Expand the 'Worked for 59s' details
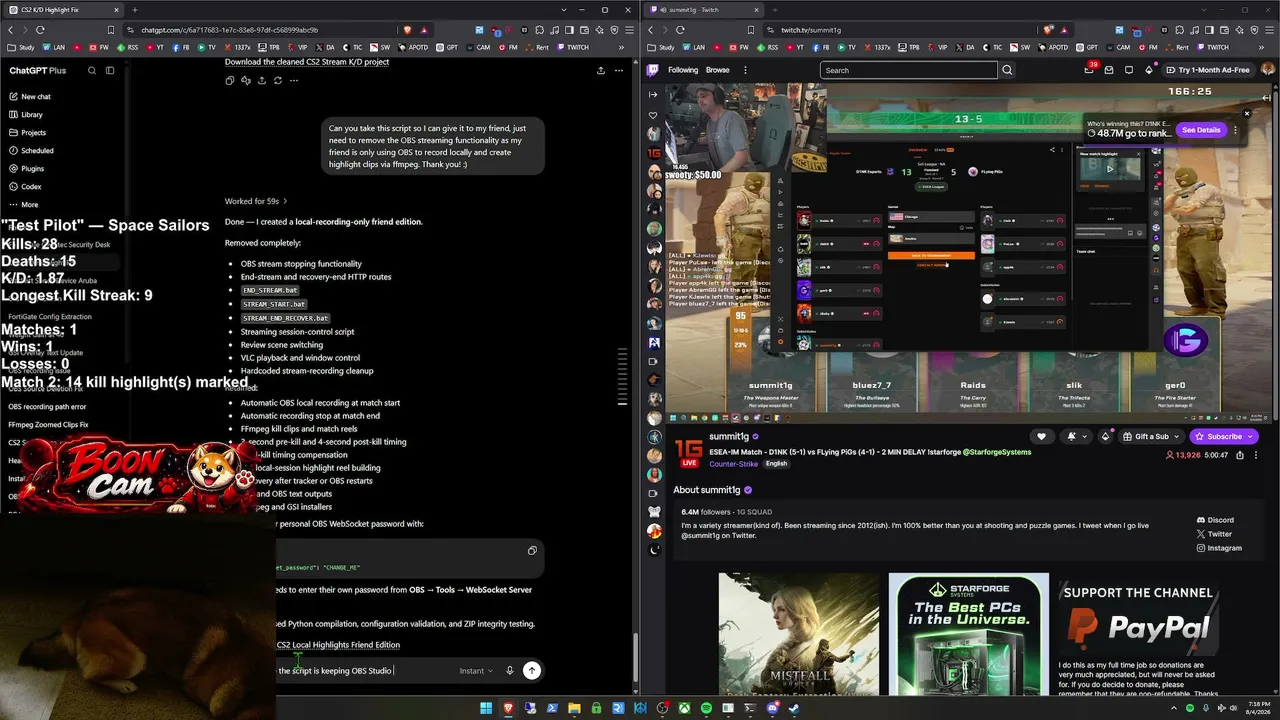Screen dimensions: 1280x720 [x=256, y=202]
